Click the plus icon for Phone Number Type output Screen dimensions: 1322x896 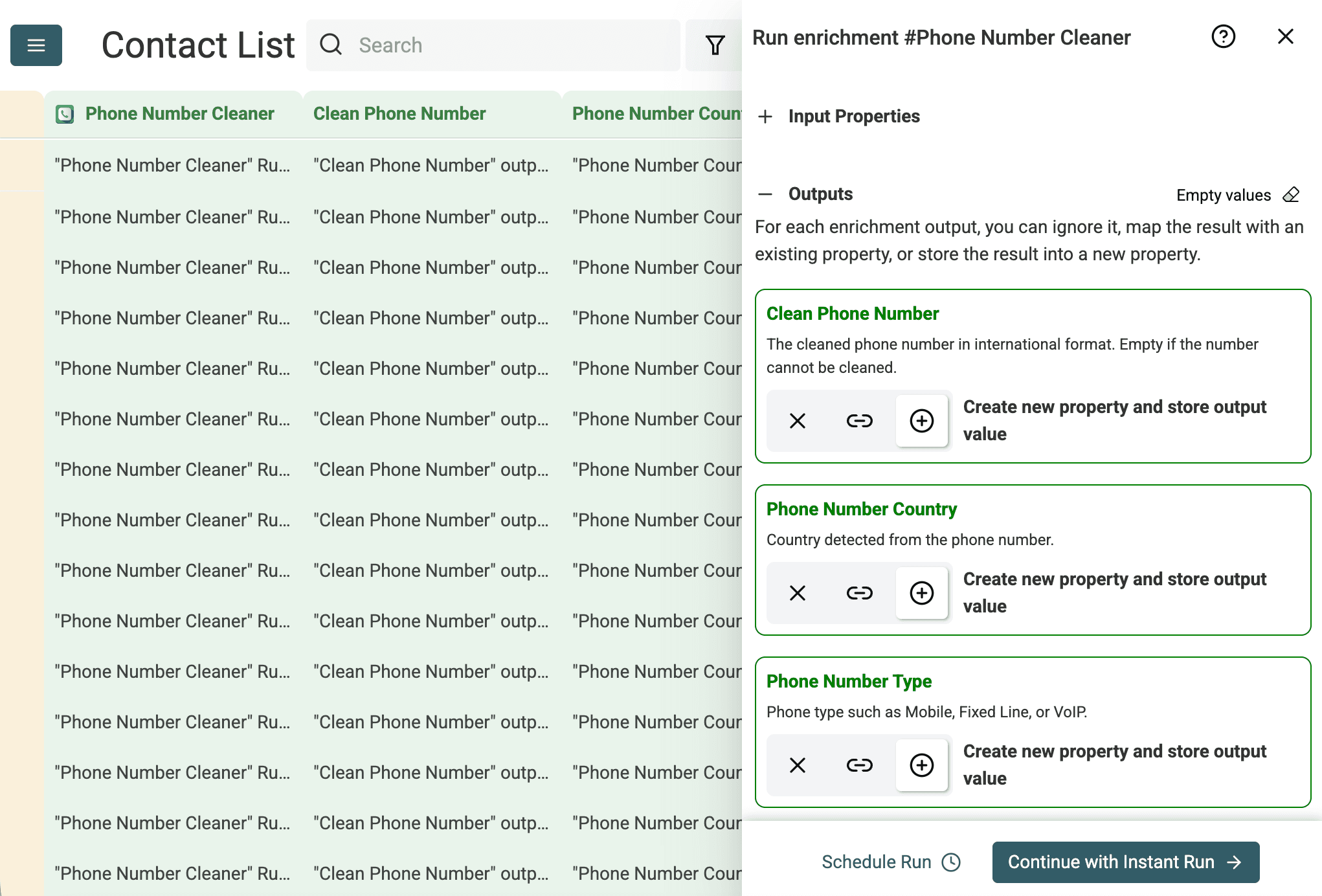(921, 765)
